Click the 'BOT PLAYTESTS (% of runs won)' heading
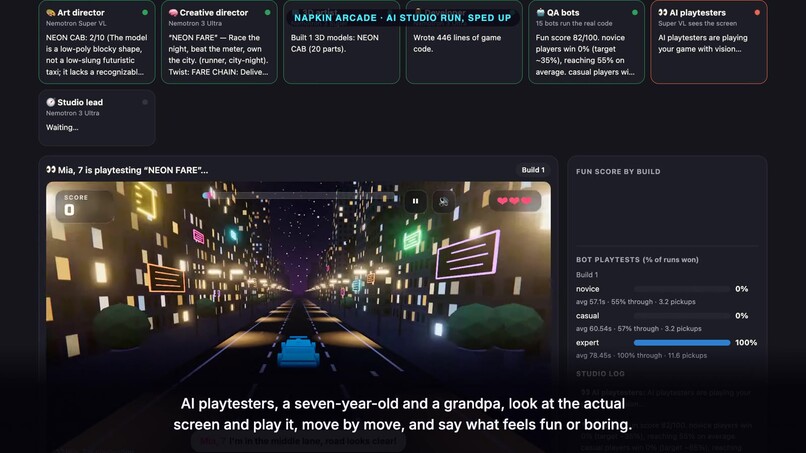 pyautogui.click(x=637, y=260)
